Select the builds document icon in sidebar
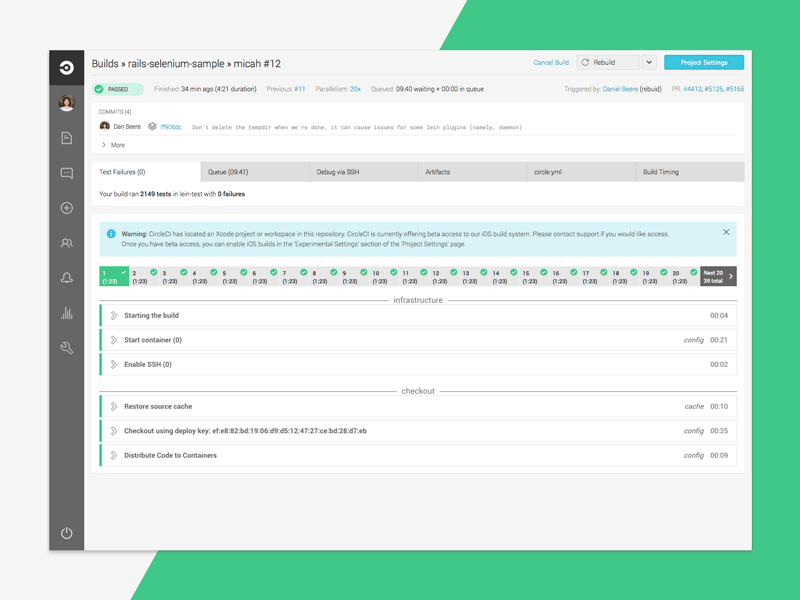Viewport: 800px width, 600px height. 65,138
